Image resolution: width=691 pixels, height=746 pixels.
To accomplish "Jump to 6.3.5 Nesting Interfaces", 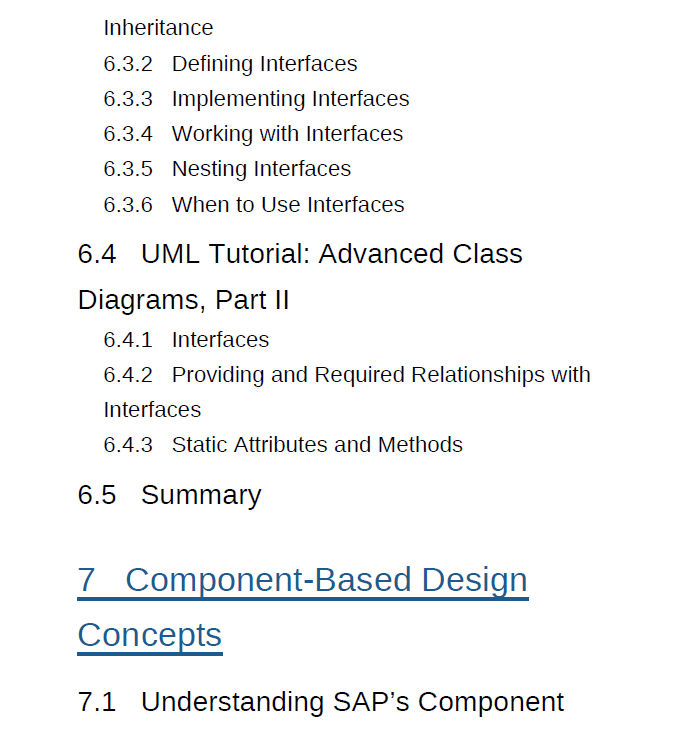I will 261,169.
